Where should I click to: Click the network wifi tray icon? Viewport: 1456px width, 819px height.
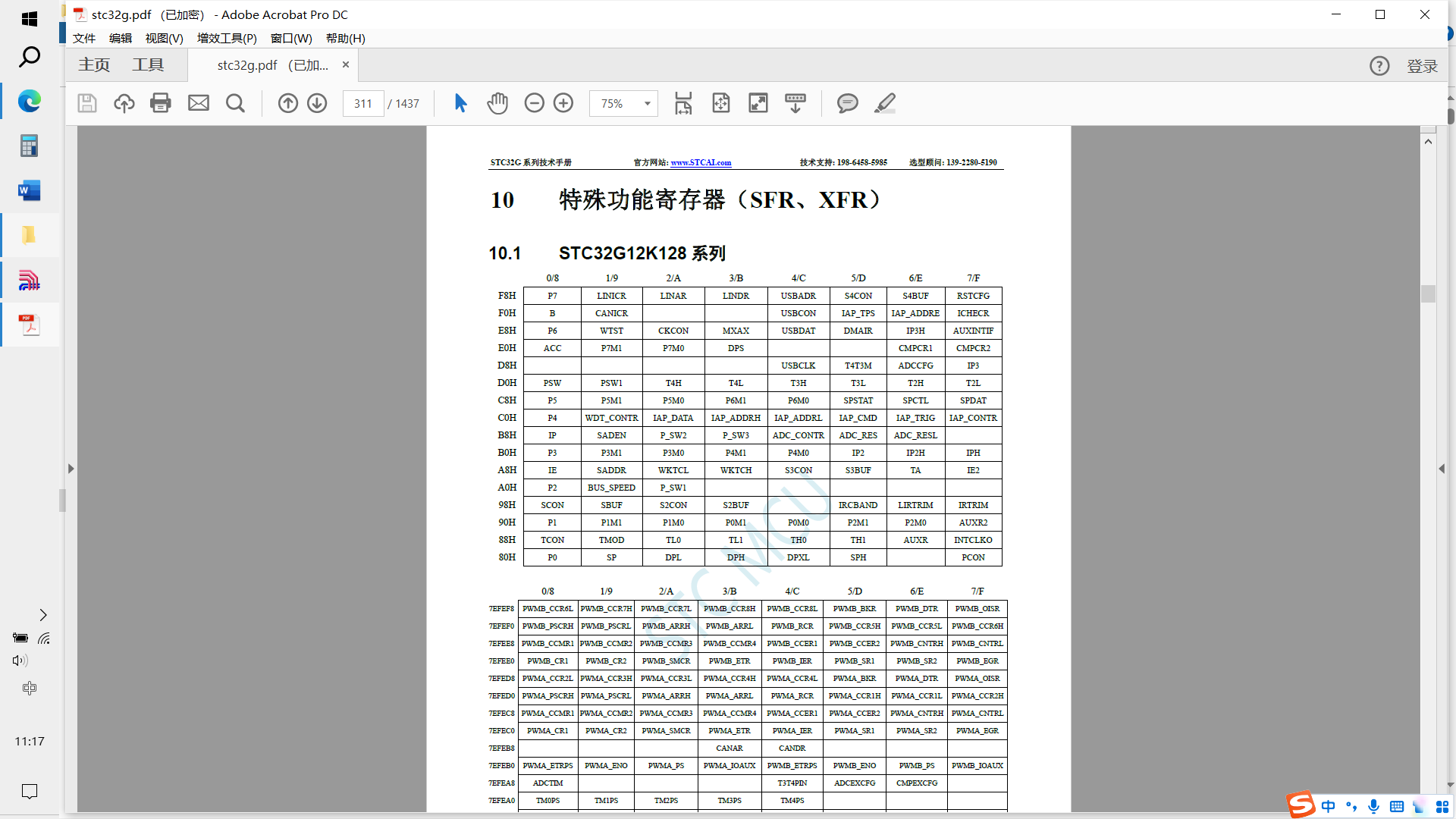[x=44, y=639]
